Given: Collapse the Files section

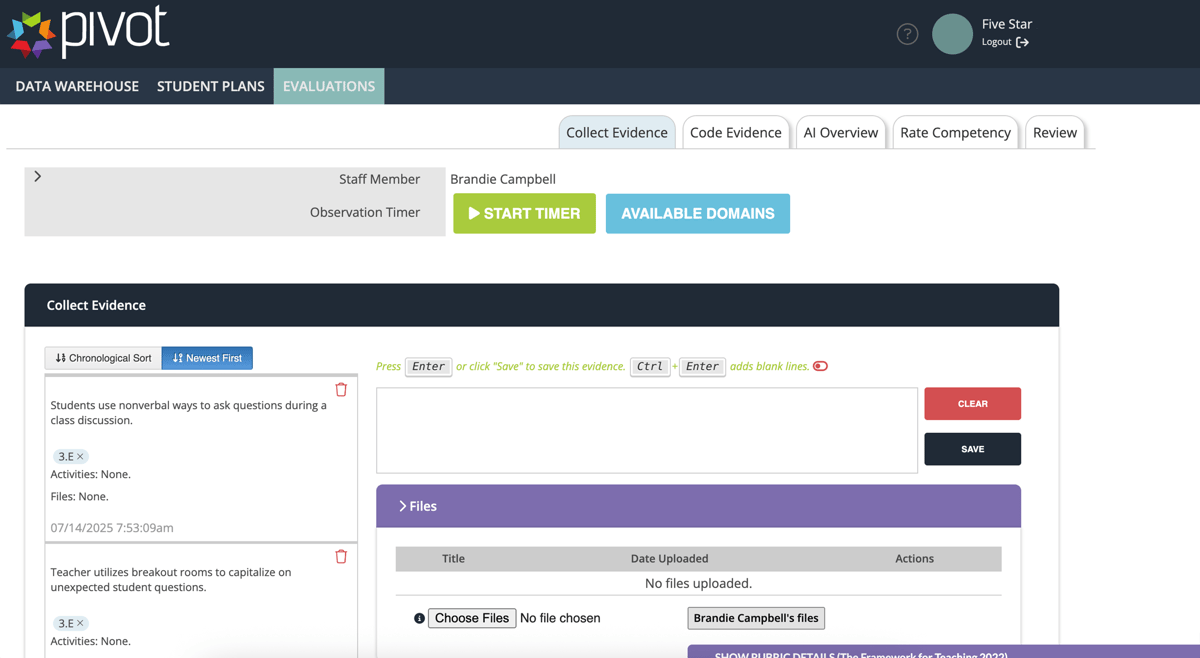Looking at the screenshot, I should pyautogui.click(x=401, y=506).
